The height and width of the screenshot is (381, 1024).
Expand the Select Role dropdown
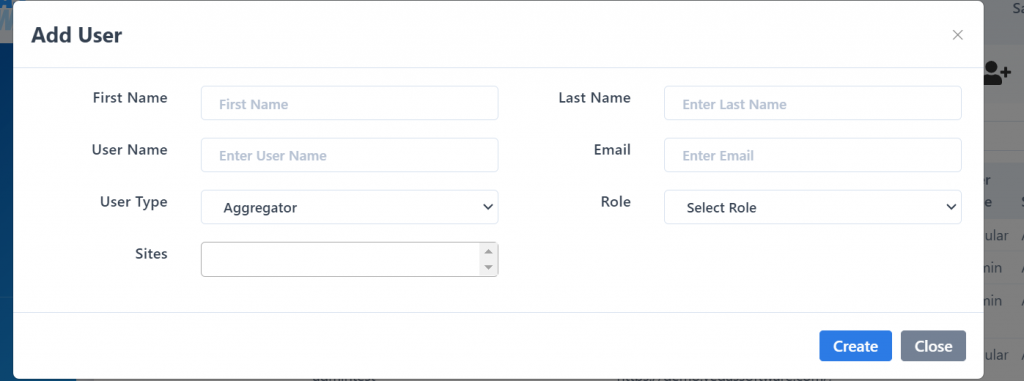(x=812, y=207)
